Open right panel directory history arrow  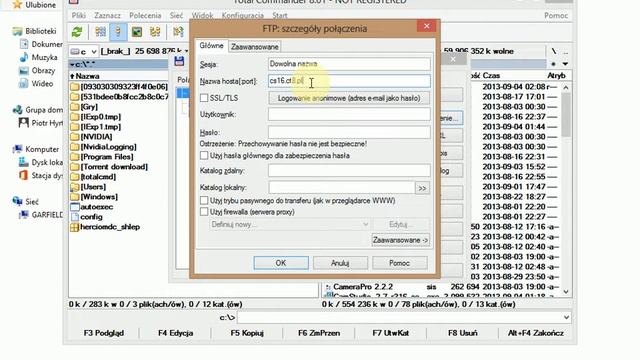click(x=565, y=64)
